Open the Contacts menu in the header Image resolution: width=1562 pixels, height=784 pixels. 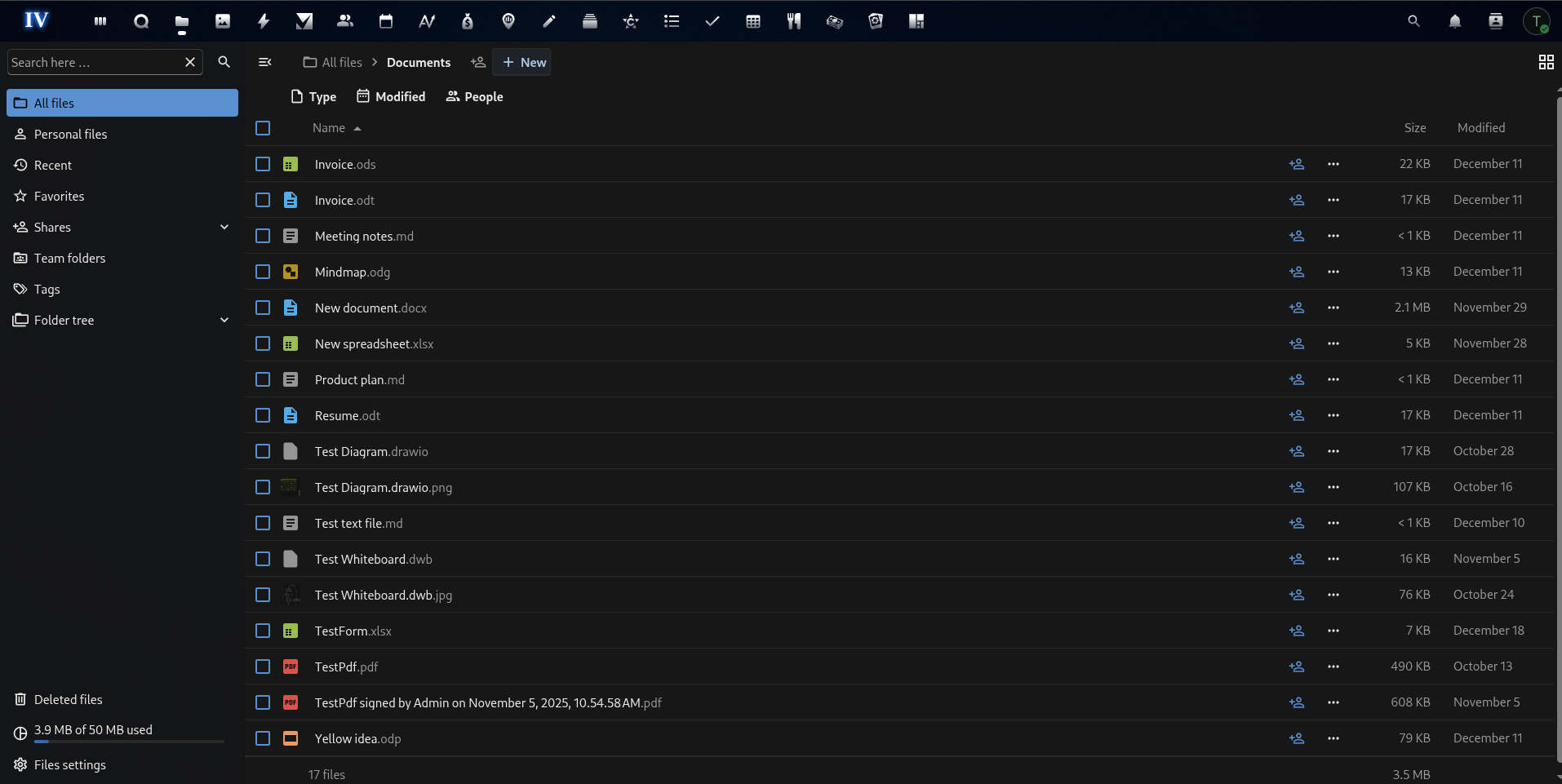[1496, 20]
